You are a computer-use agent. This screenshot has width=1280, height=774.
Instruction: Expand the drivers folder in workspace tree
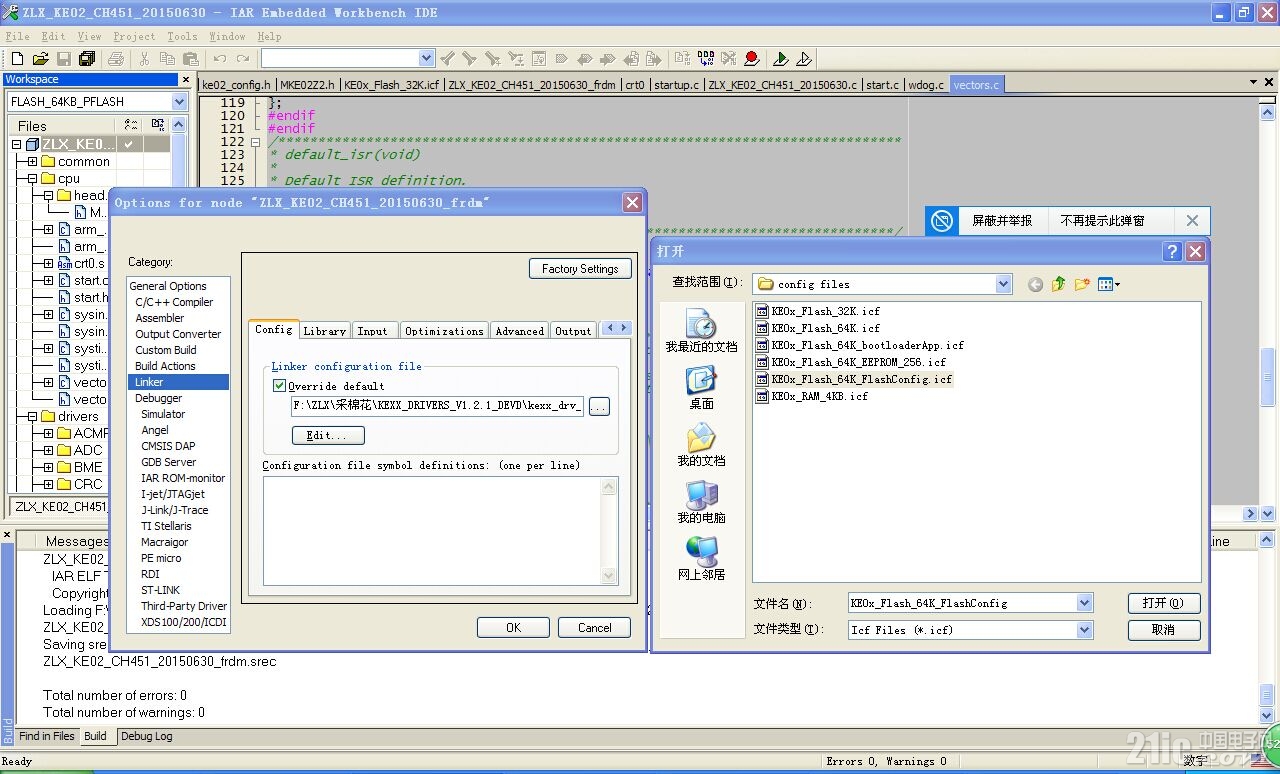(32, 416)
